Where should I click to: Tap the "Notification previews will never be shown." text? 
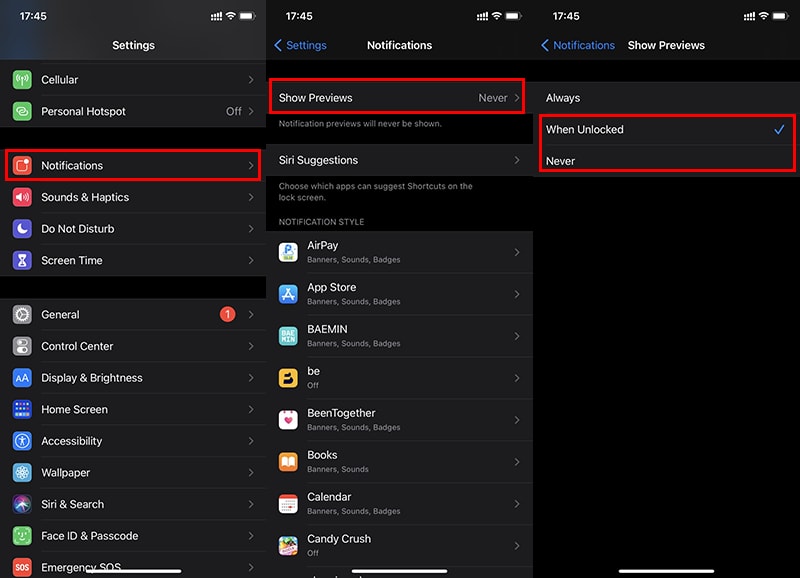pyautogui.click(x=360, y=123)
